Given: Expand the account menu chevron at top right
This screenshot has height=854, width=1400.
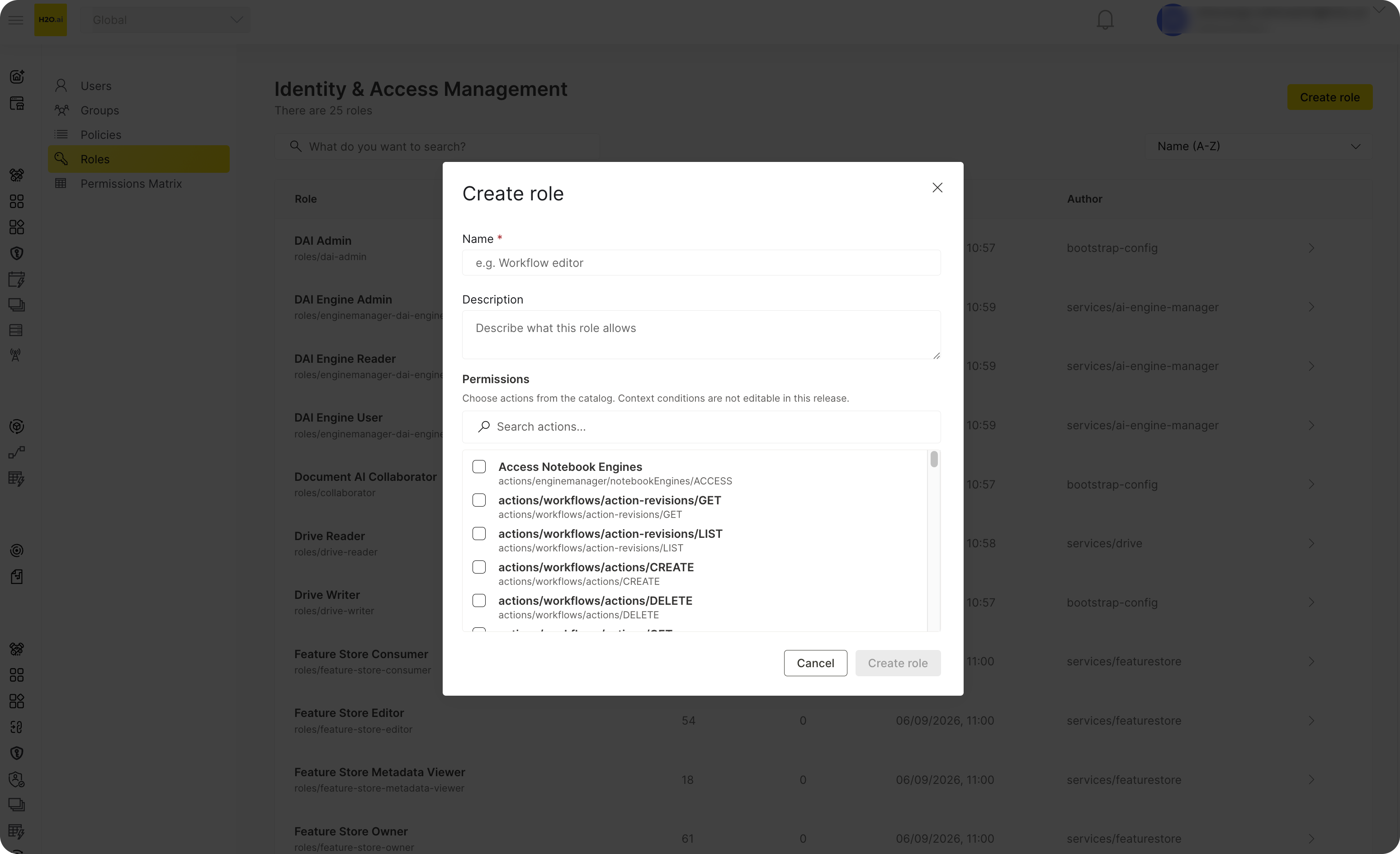Looking at the screenshot, I should click(x=1378, y=10).
